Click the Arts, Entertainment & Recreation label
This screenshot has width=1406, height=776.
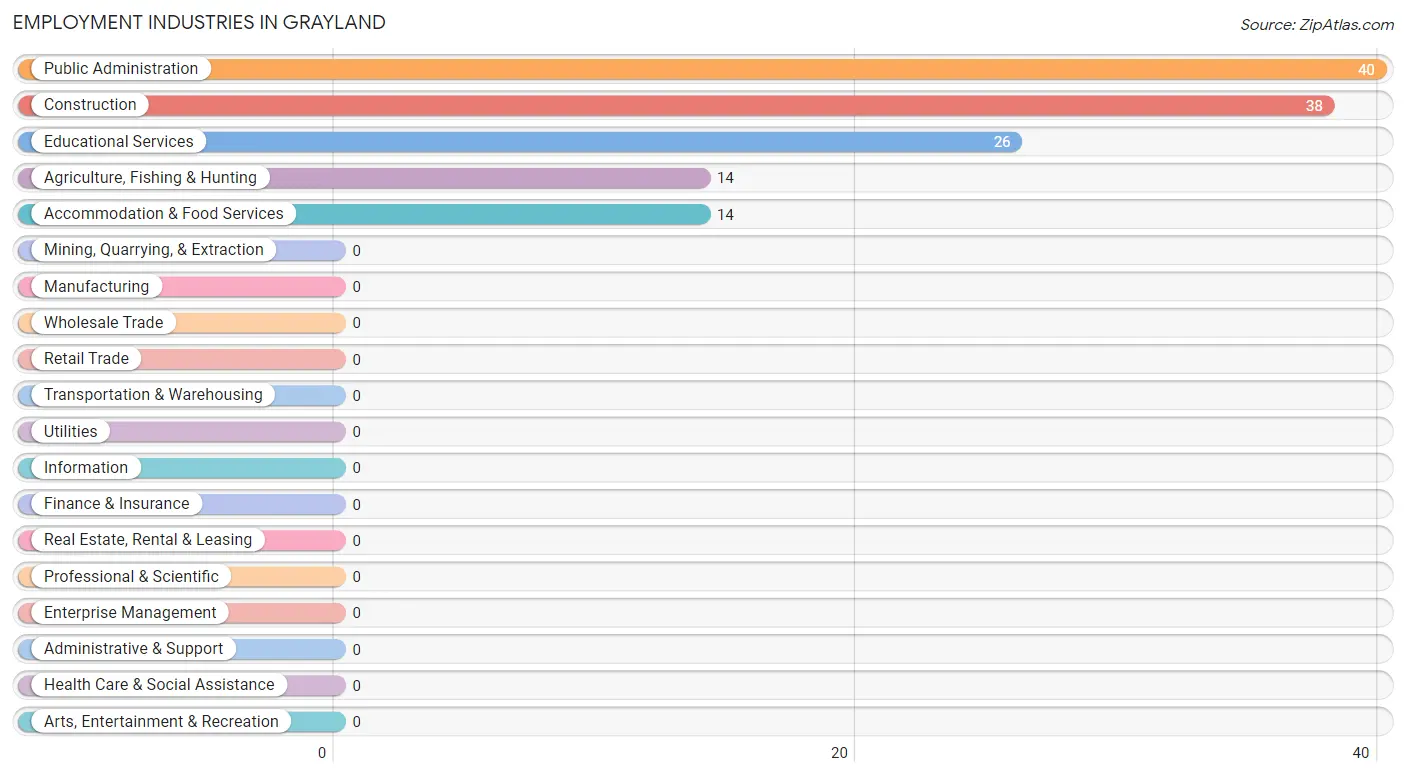coord(161,722)
